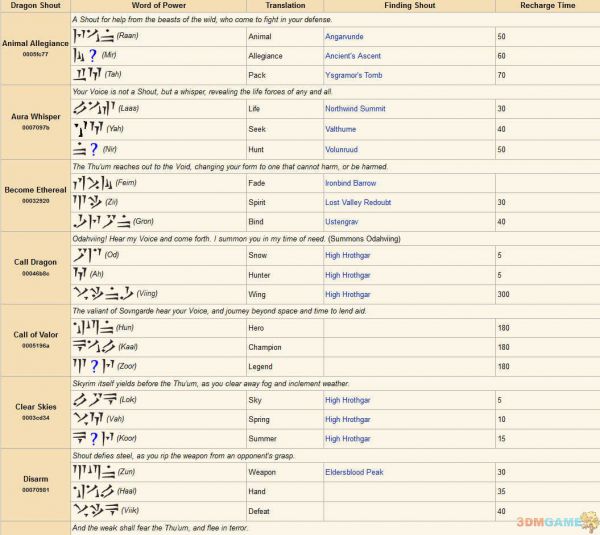Select the Call Dragon shout name
The width and height of the screenshot is (600, 535).
point(35,262)
